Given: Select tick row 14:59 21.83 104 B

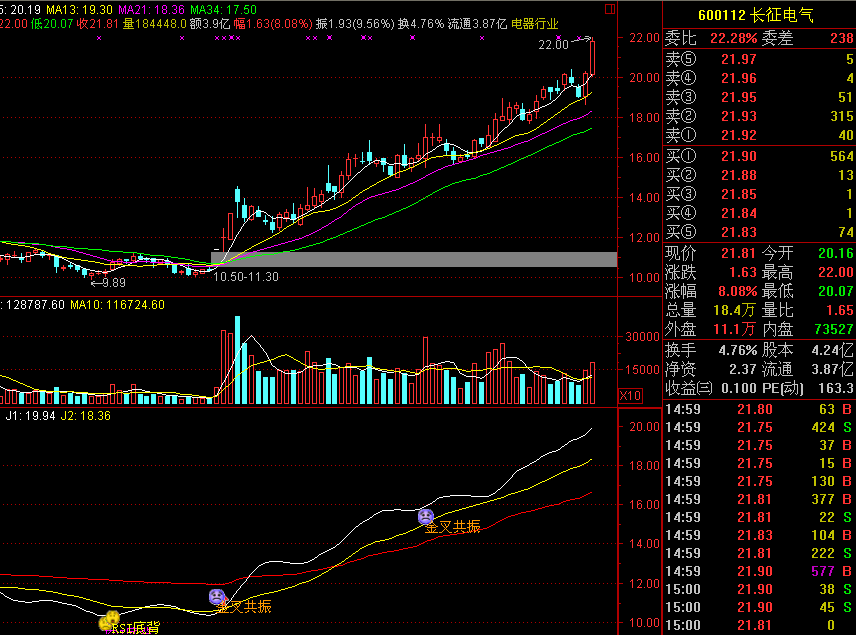Looking at the screenshot, I should (759, 535).
